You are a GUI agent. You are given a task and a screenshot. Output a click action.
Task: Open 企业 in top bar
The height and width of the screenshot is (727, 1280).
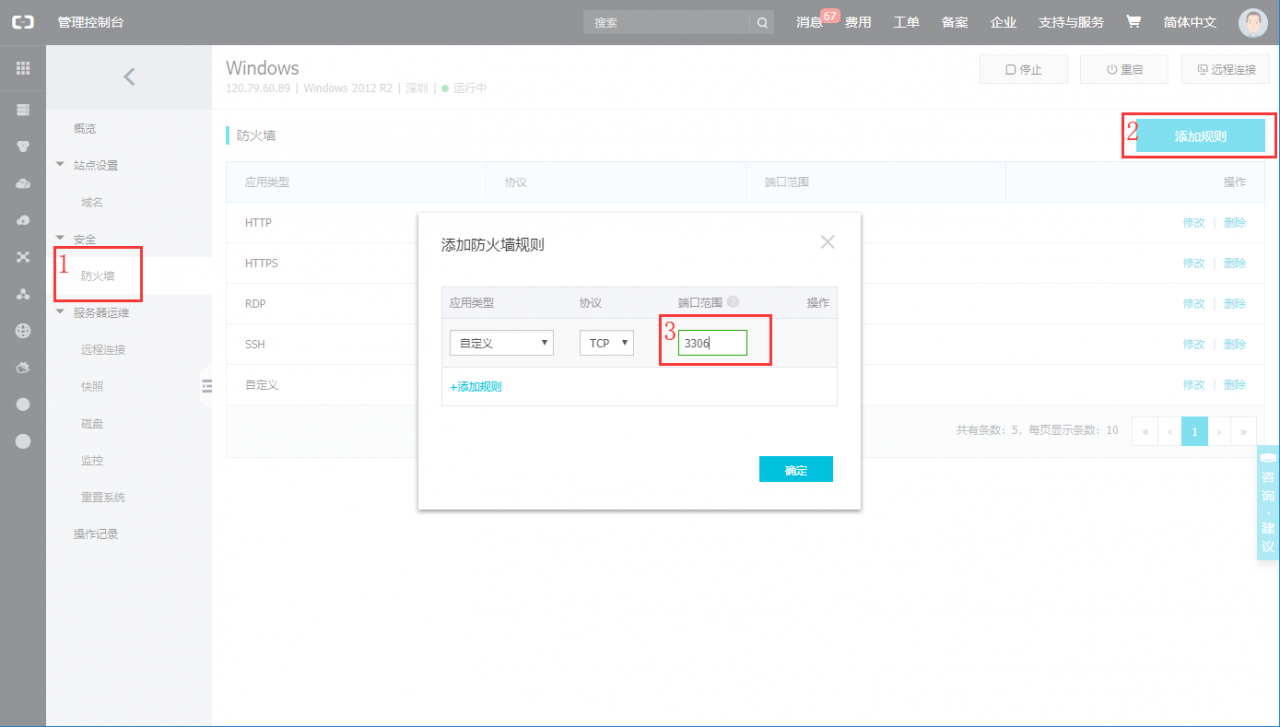[x=1003, y=22]
